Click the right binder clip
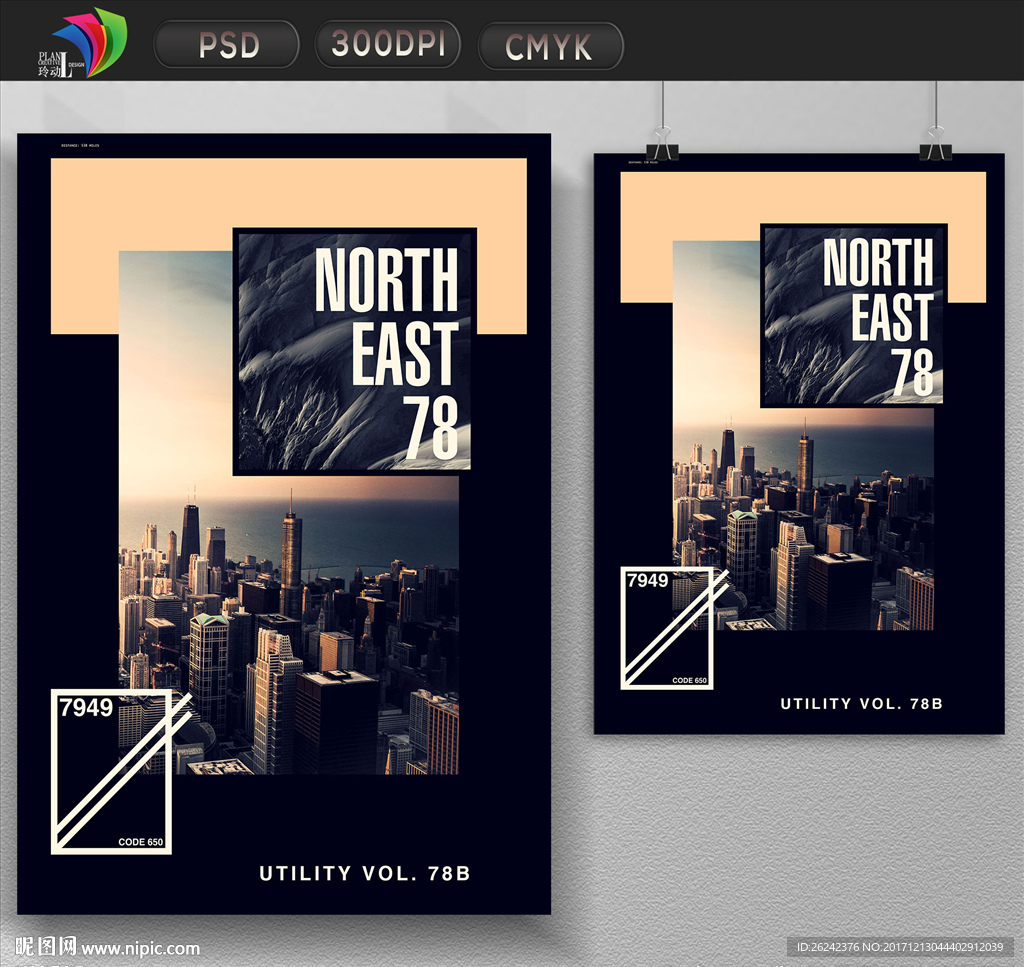Screen dimensions: 1024x967 tap(935, 142)
